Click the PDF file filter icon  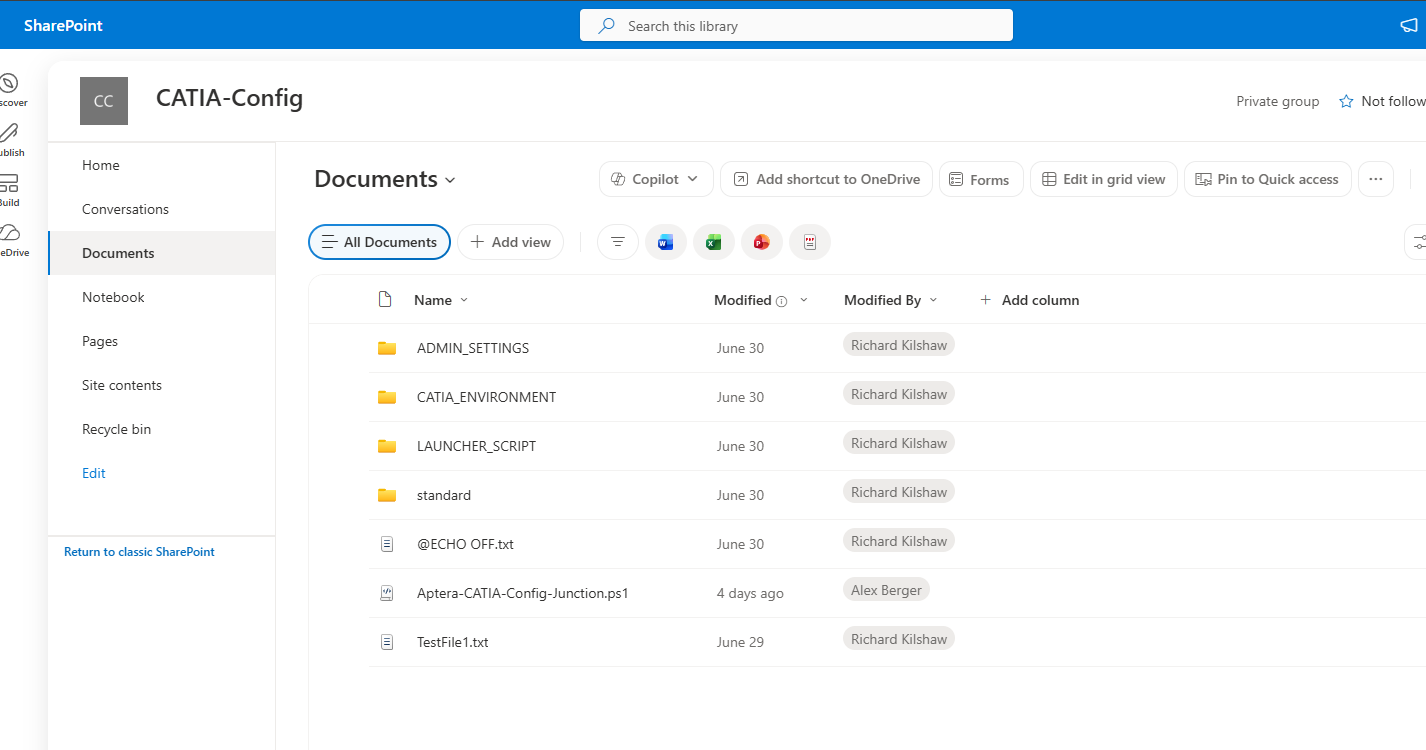pos(810,242)
